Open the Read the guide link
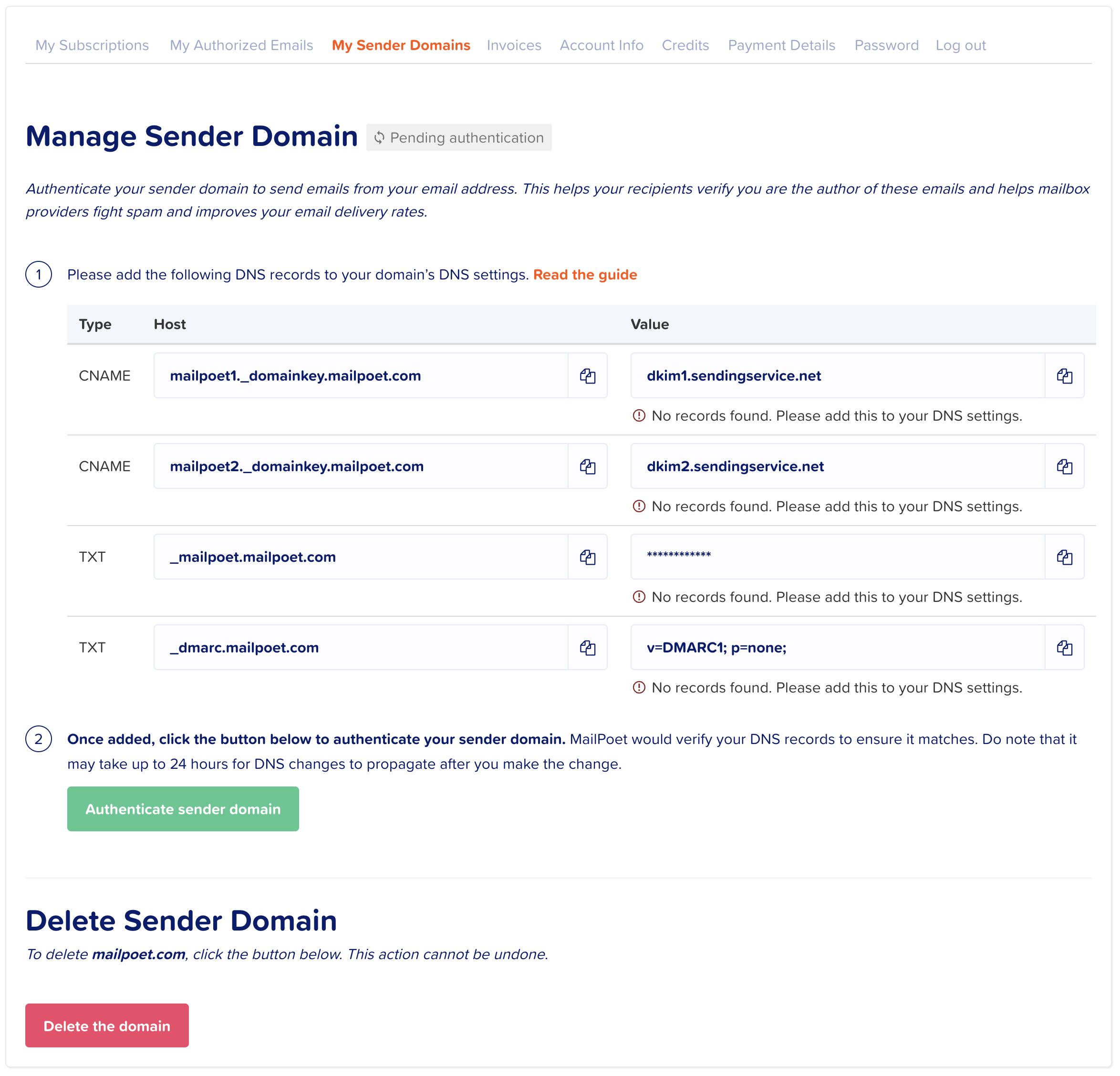The height and width of the screenshot is (1076, 1120). click(x=585, y=275)
